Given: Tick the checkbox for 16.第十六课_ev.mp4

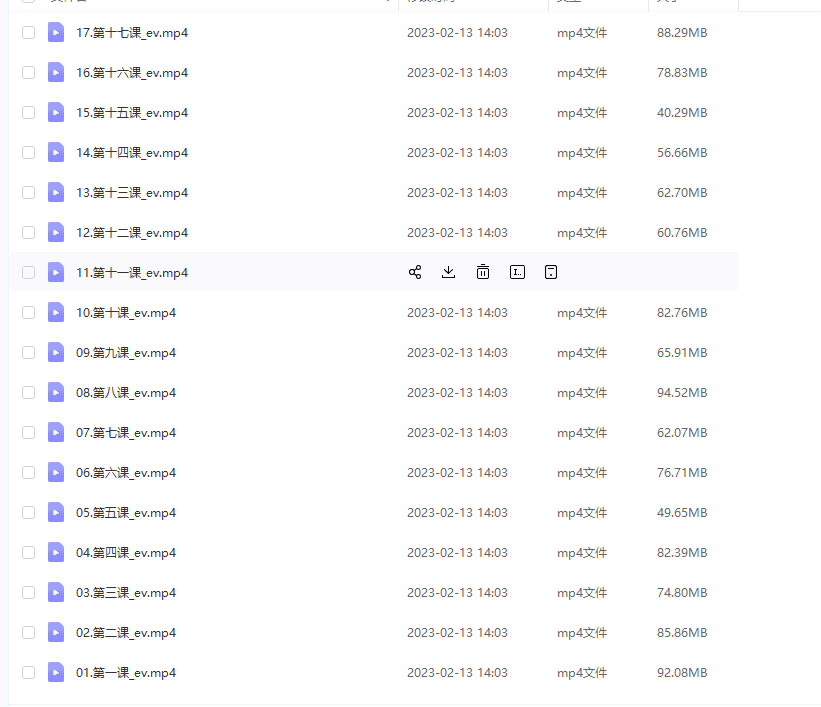Looking at the screenshot, I should (x=28, y=73).
